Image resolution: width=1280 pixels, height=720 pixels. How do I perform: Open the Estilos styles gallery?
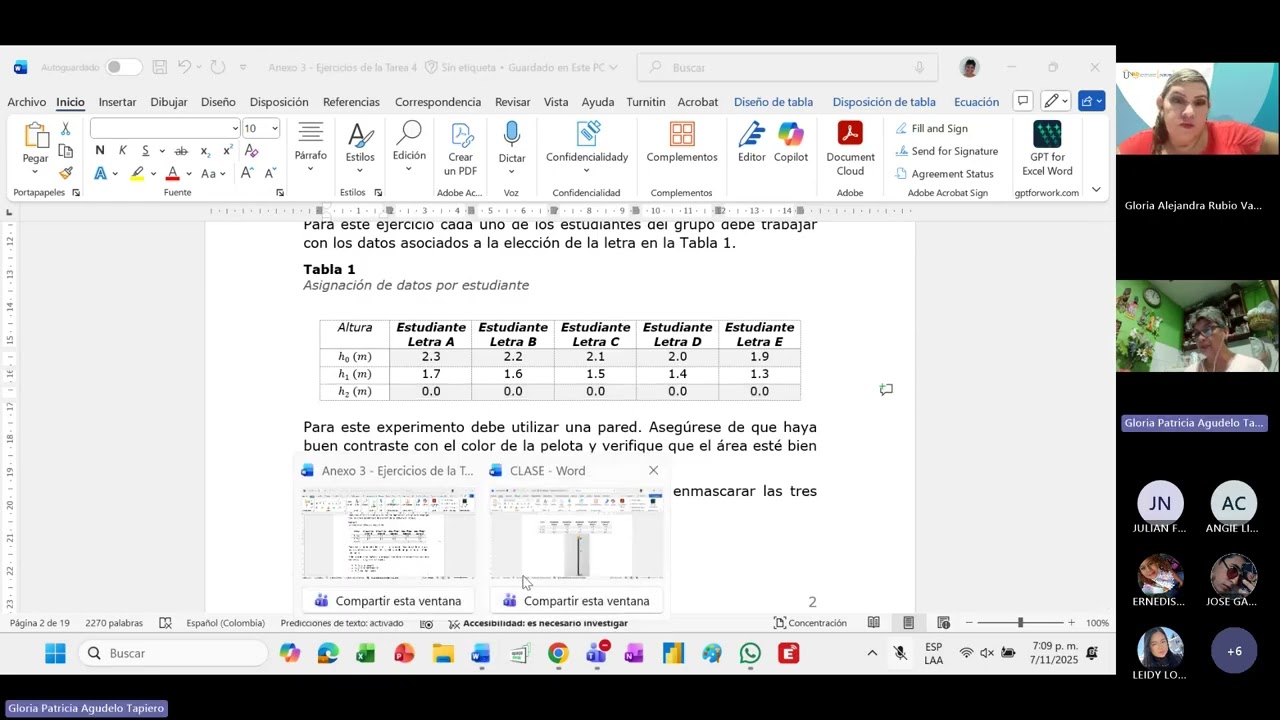point(360,147)
